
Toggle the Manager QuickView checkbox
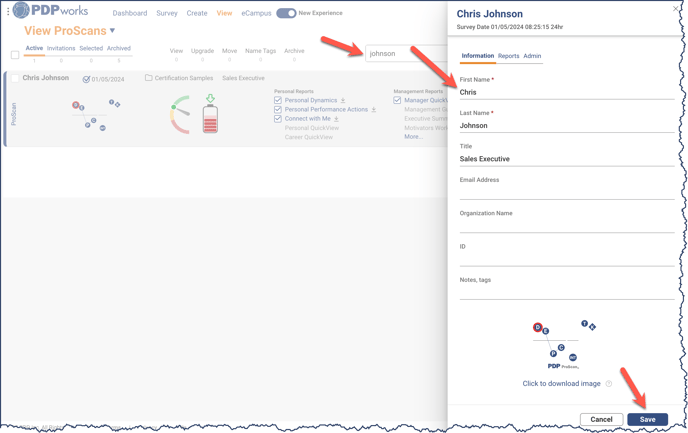[x=397, y=100]
